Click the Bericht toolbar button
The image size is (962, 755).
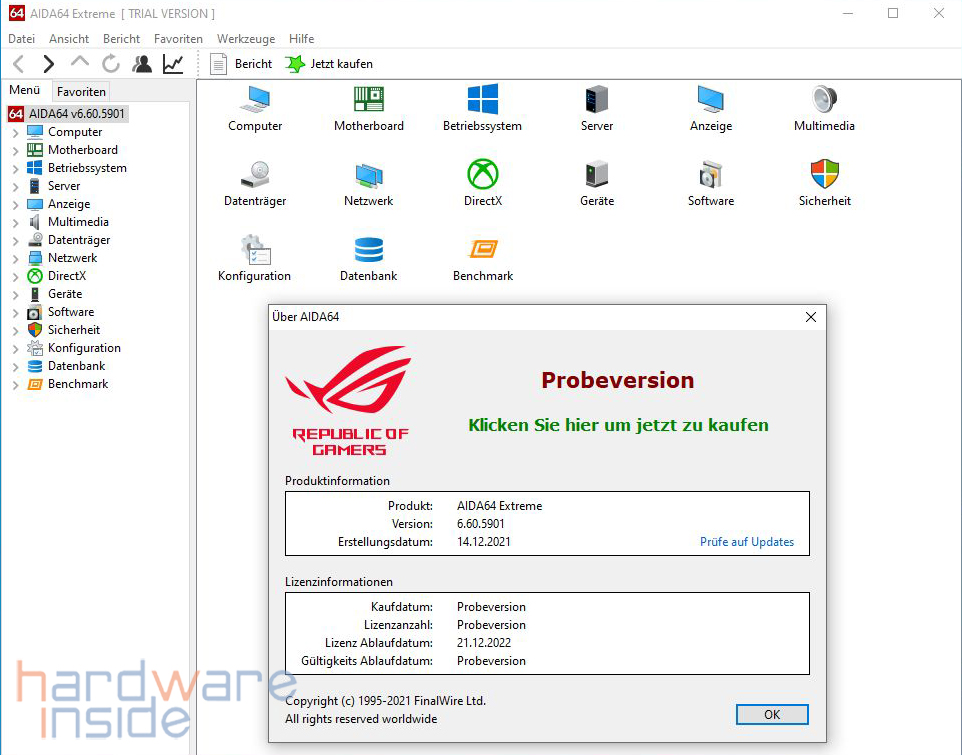coord(241,64)
